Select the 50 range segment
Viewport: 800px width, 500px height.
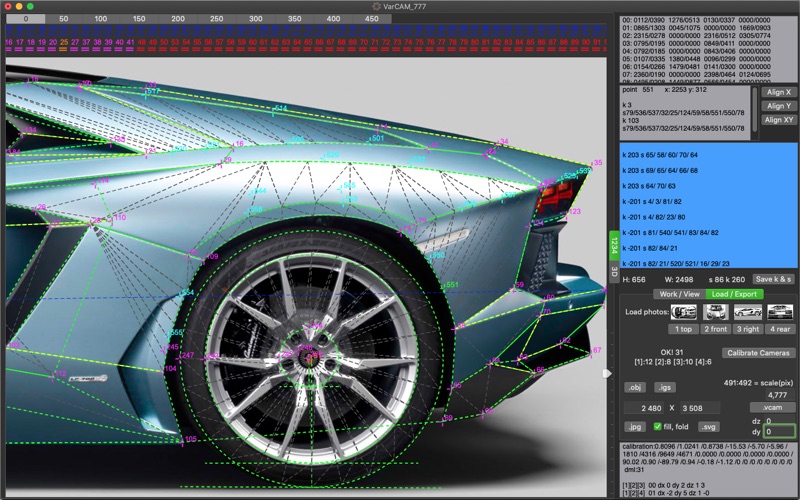coord(64,19)
